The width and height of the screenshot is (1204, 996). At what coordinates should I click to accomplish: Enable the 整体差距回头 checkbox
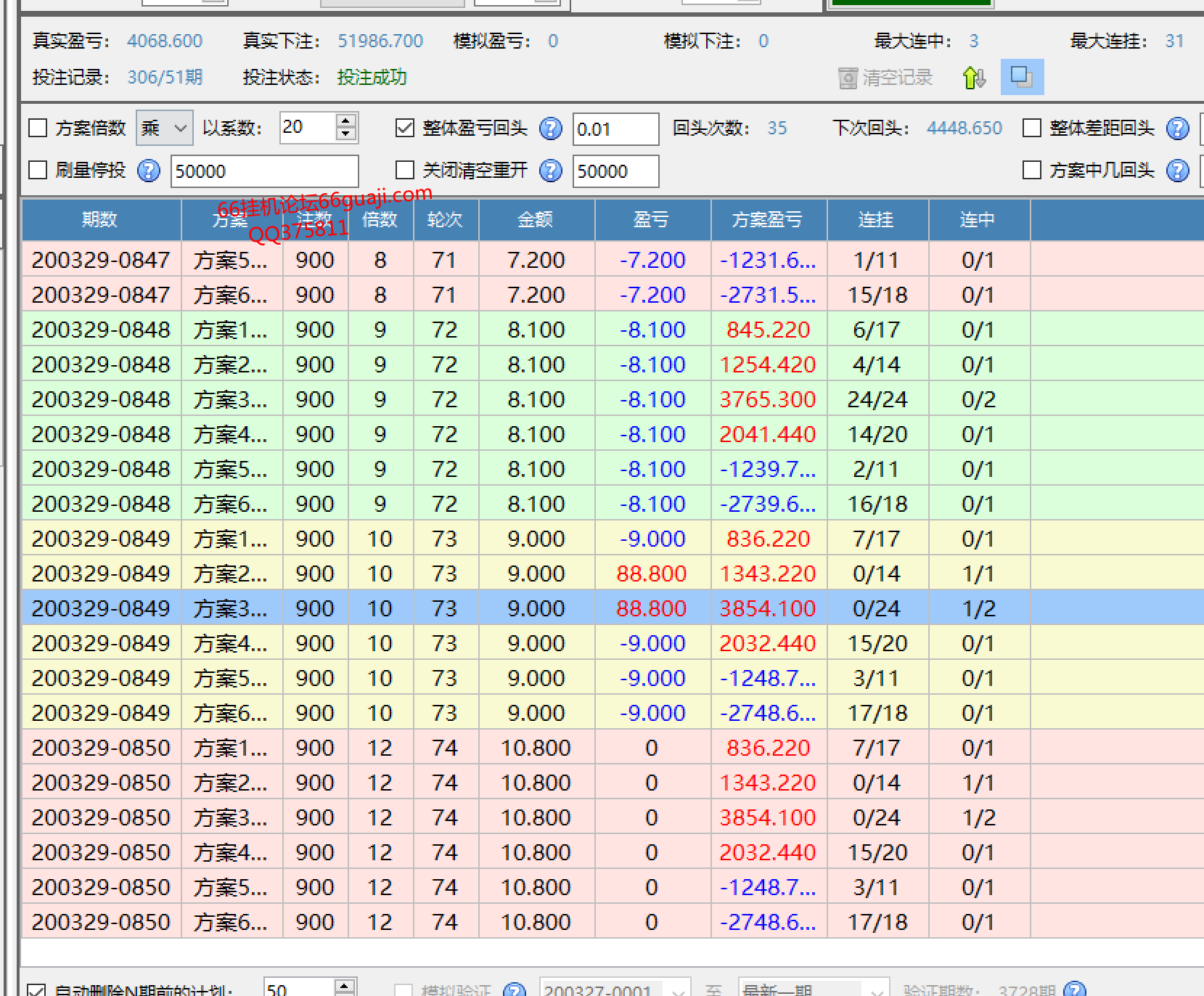1032,128
